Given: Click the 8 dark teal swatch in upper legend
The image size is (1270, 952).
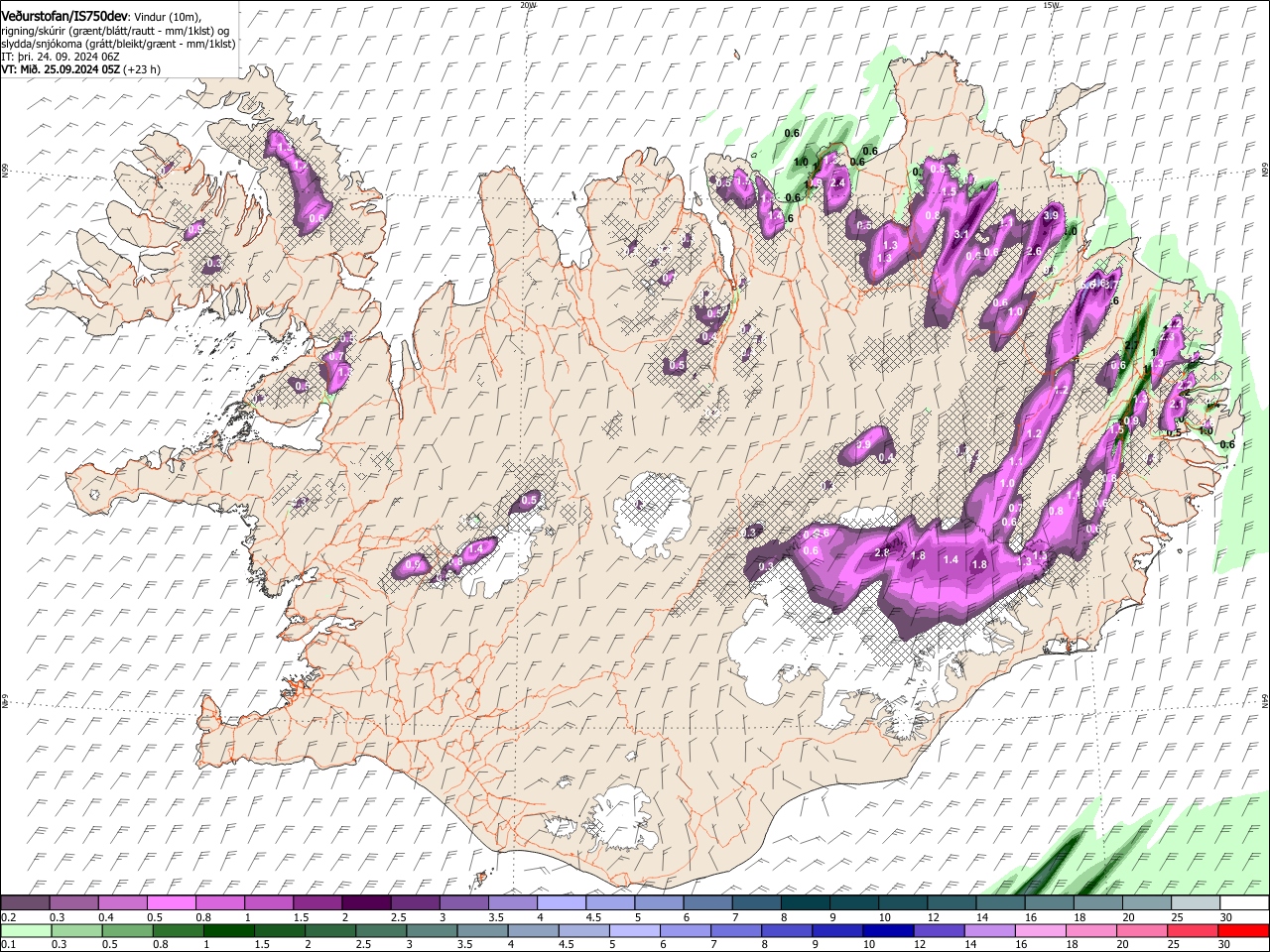Looking at the screenshot, I should tap(805, 903).
